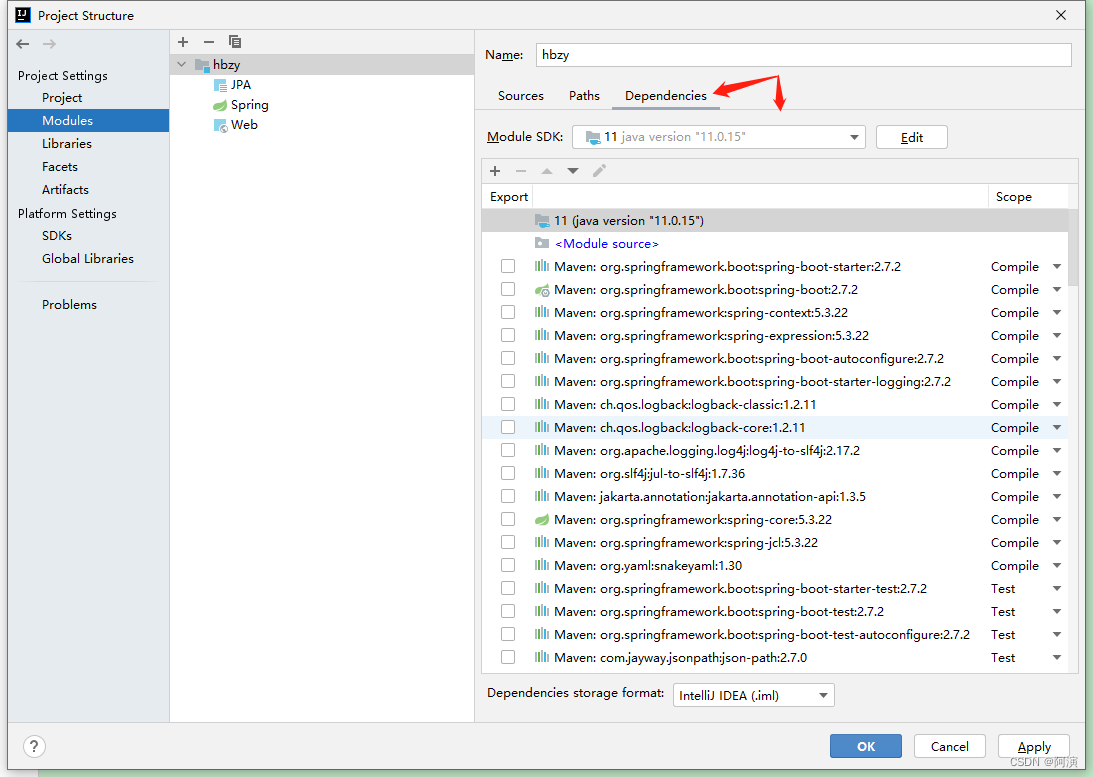Move dependency up with the up arrow

547,171
